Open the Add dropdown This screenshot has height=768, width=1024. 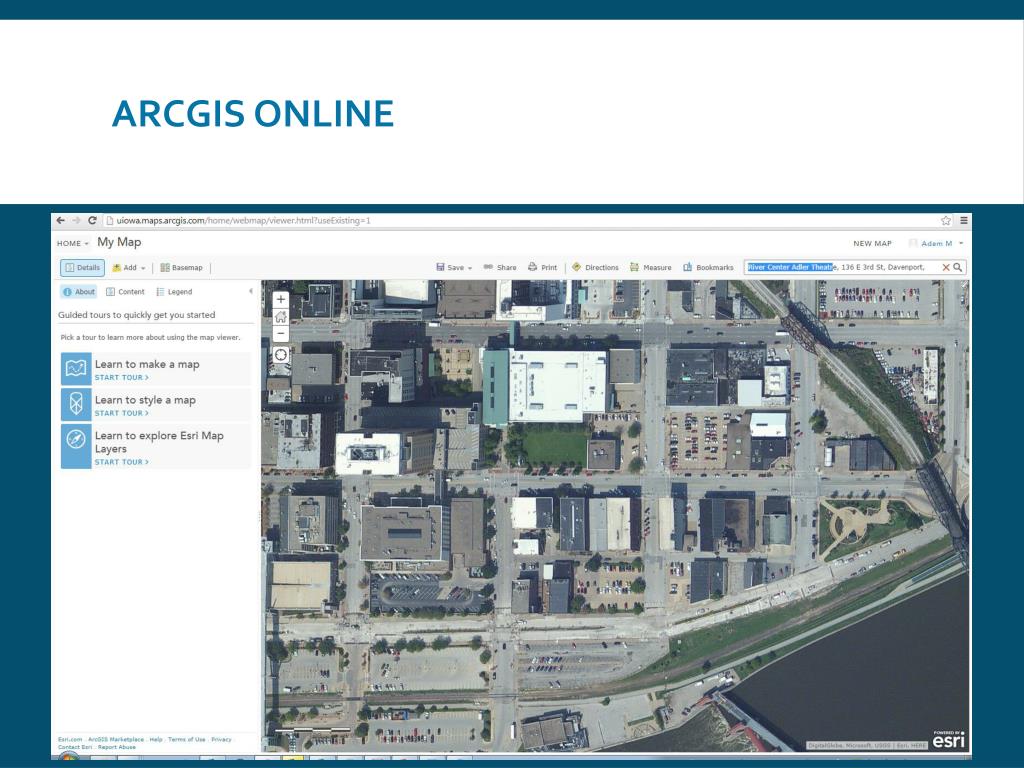(x=129, y=268)
